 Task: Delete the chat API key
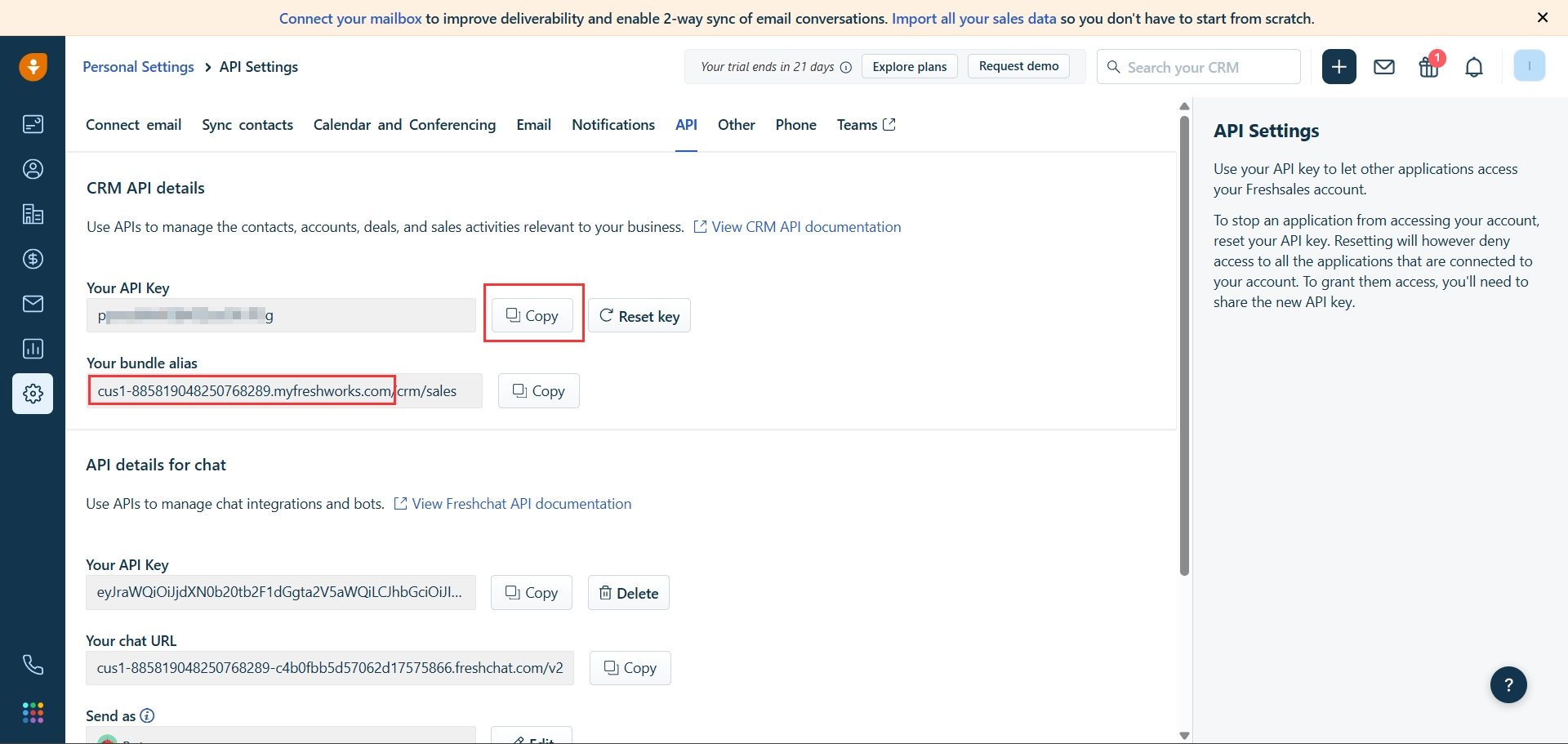[x=629, y=593]
